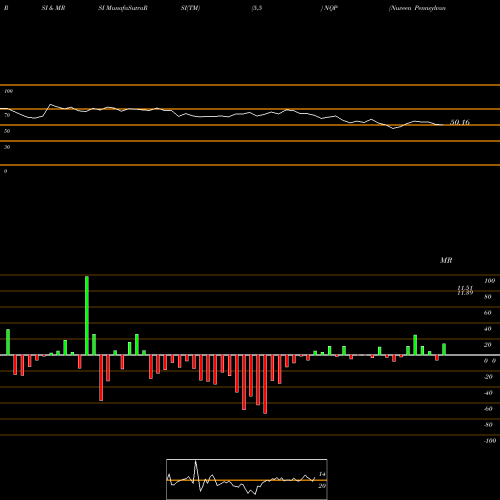The image size is (500, 500).
Task: Click the -40 label on MR axis
Action: 488,393
